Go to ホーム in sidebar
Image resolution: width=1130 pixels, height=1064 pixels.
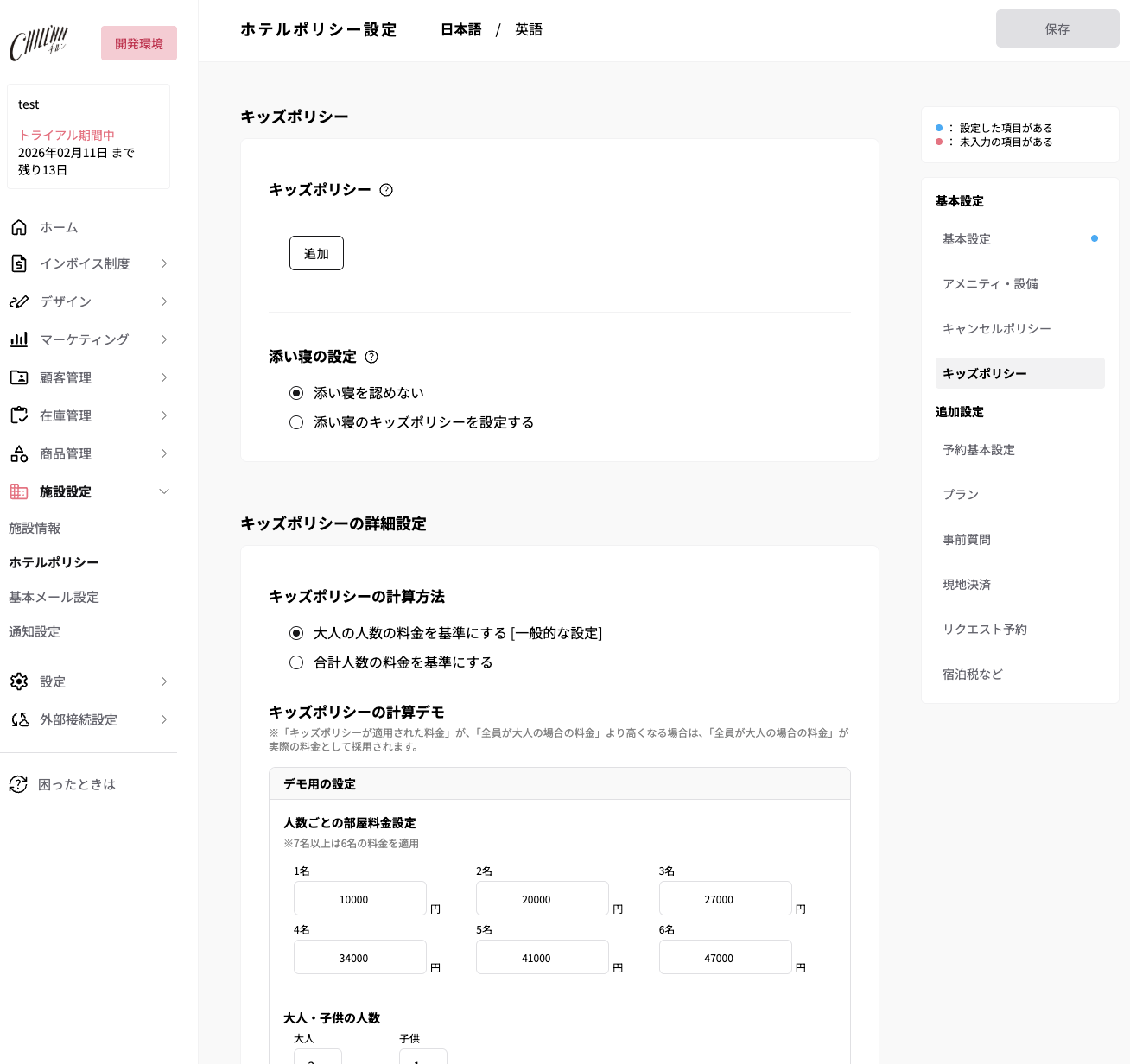pos(59,227)
